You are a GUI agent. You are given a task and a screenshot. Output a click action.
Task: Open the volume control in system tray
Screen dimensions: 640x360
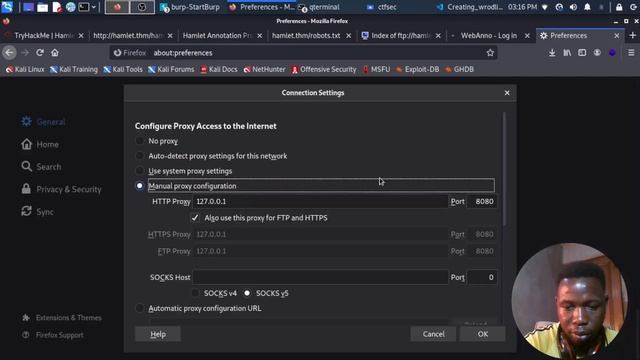[x=573, y=7]
